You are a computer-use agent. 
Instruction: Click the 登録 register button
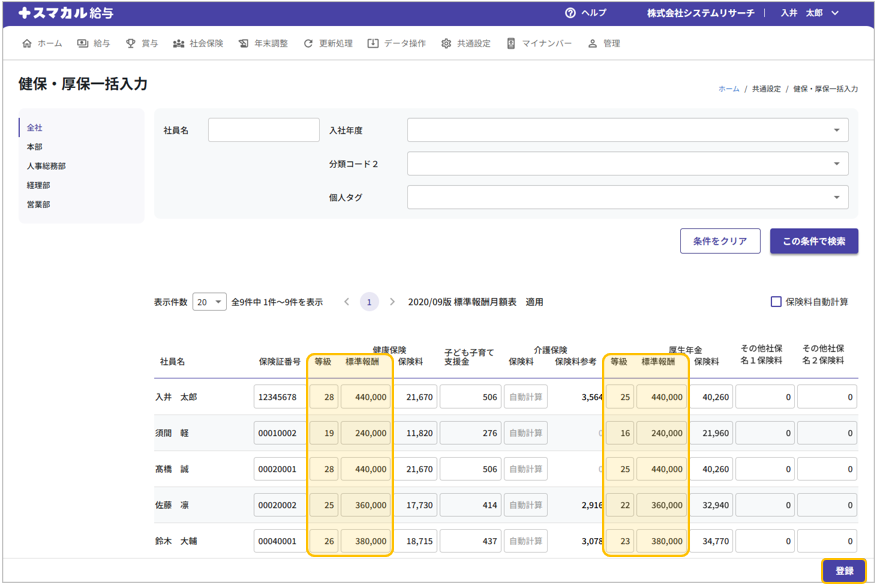click(844, 571)
